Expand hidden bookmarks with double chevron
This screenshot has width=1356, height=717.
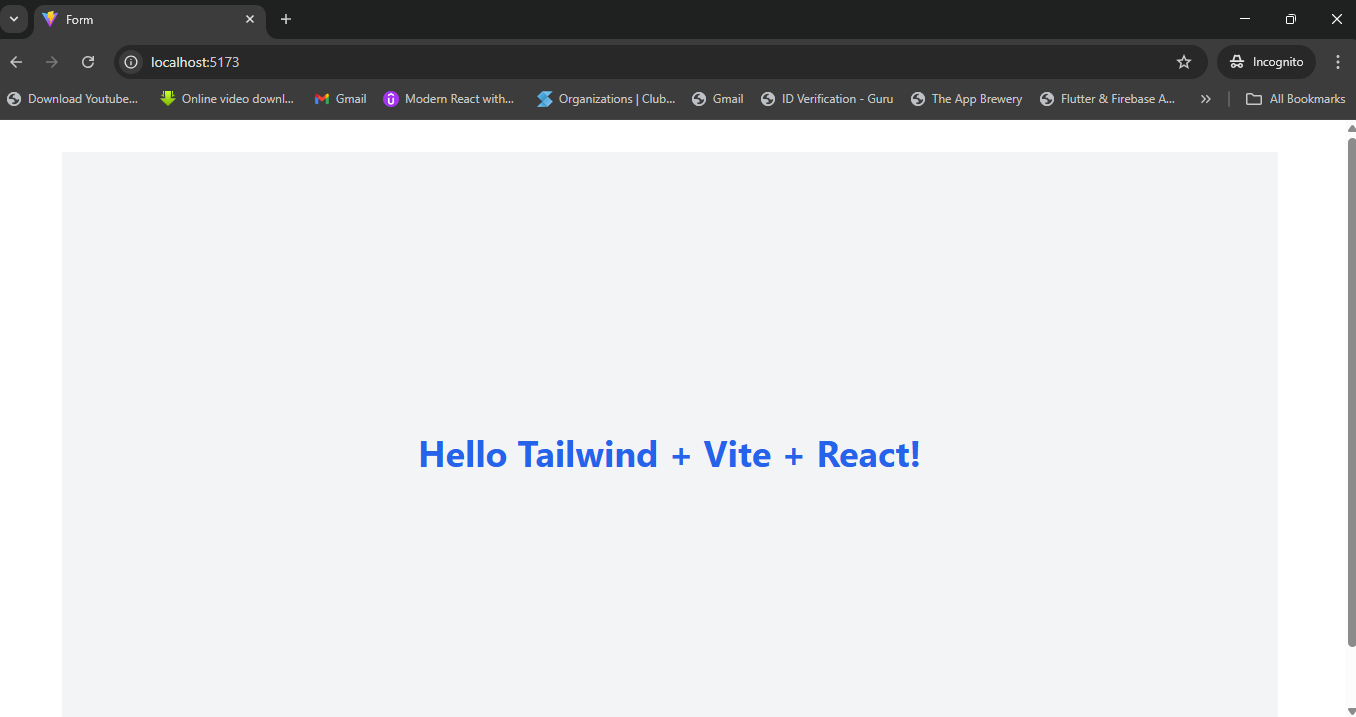coord(1206,99)
